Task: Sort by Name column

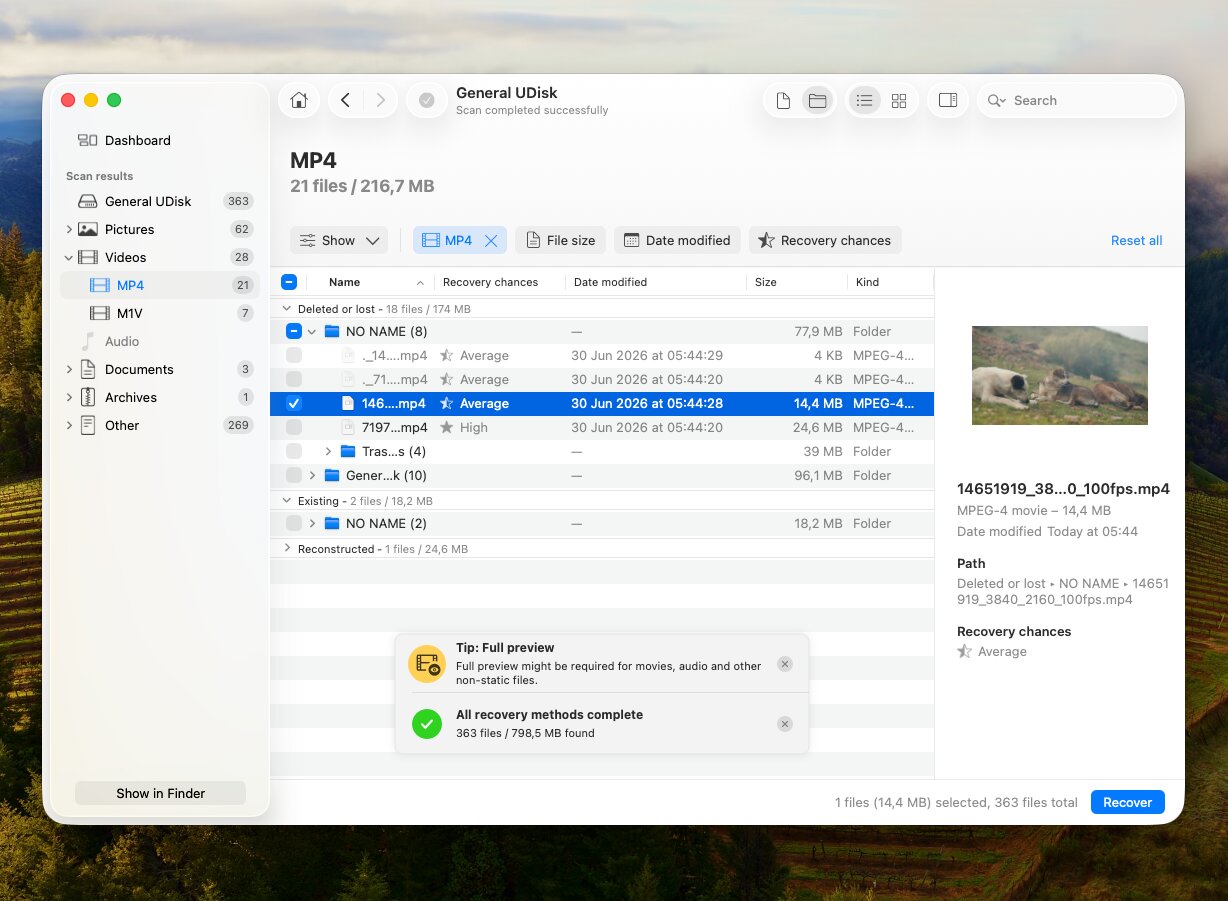Action: [344, 282]
